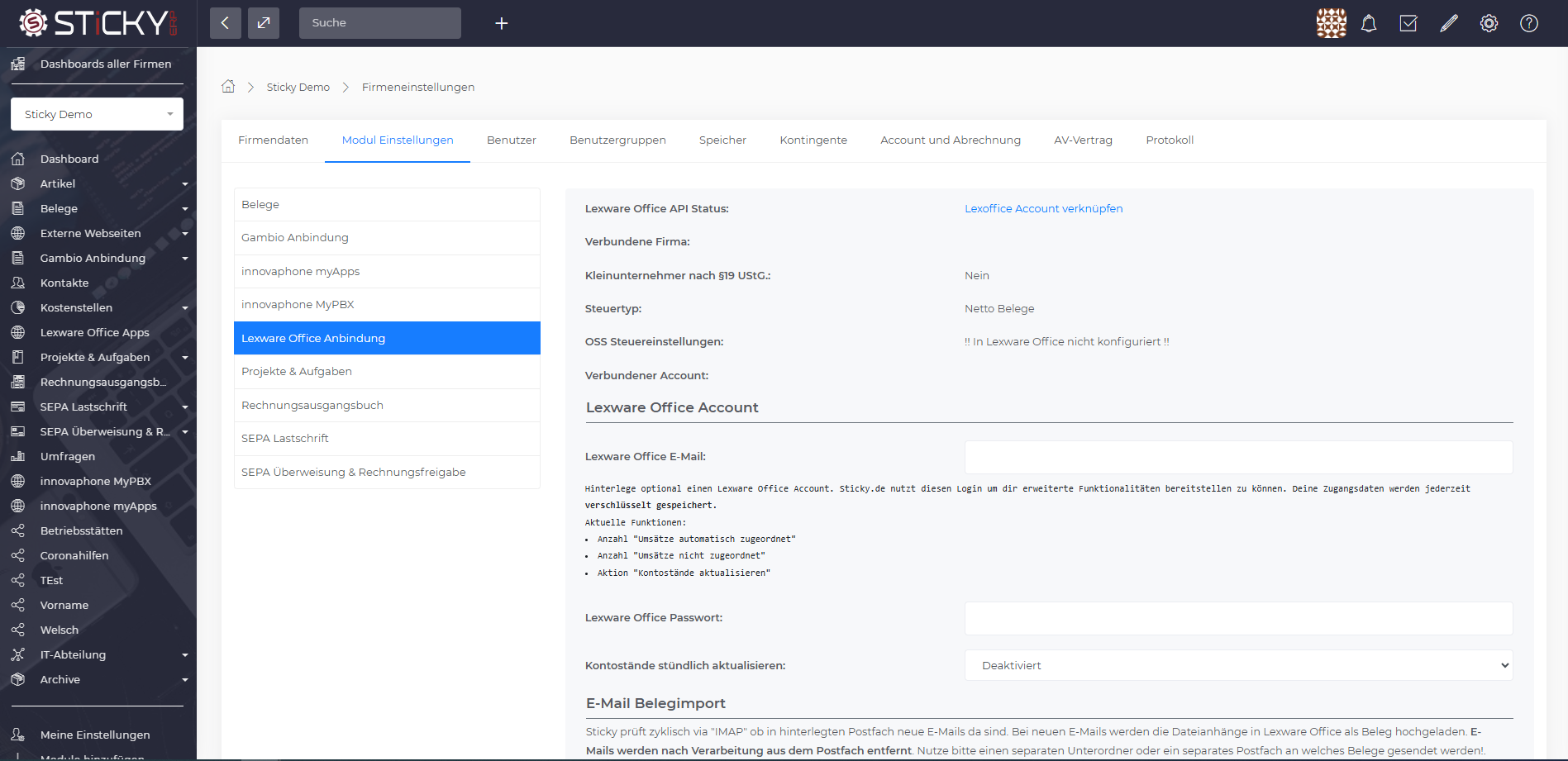1568x761 pixels.
Task: Click the back arrow button in top bar
Action: [x=225, y=23]
